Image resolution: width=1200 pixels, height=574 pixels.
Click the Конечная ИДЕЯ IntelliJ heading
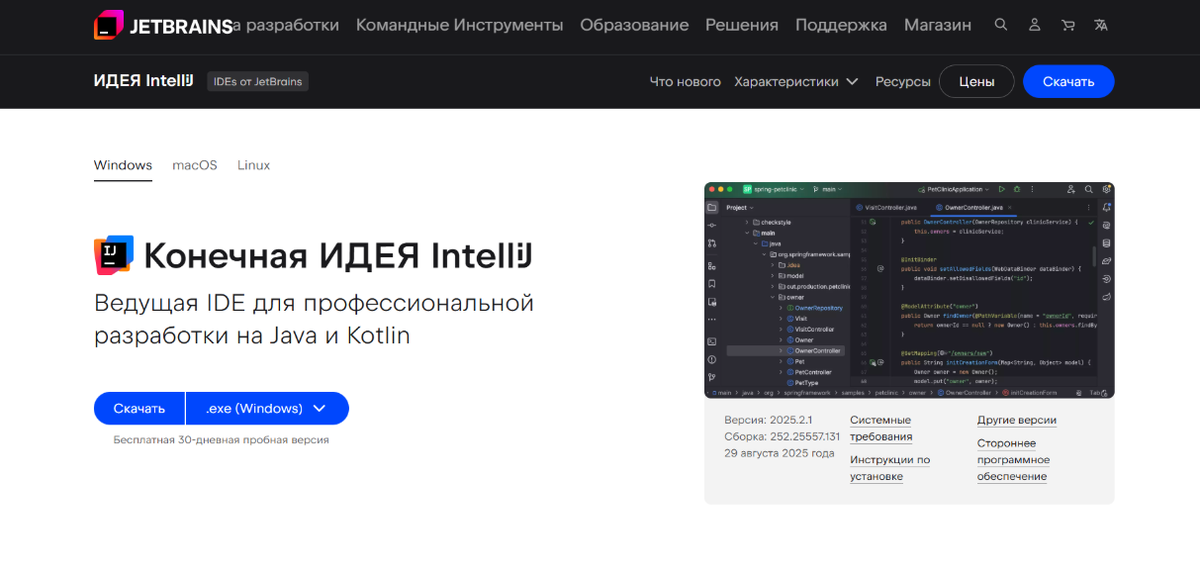click(x=338, y=256)
